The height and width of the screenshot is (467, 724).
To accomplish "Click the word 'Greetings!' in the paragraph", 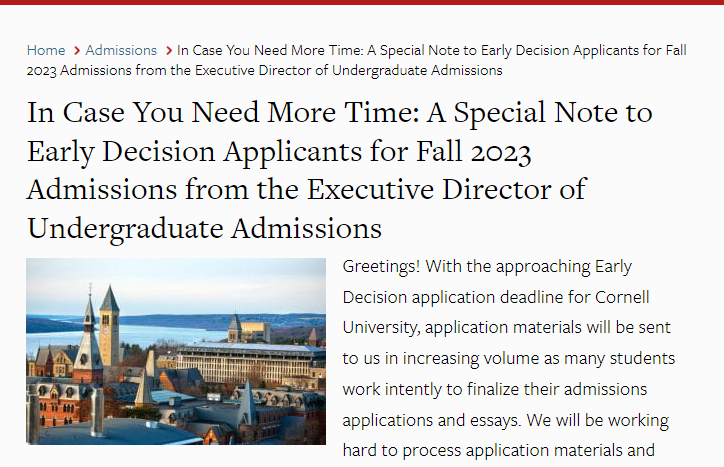I will tap(381, 267).
